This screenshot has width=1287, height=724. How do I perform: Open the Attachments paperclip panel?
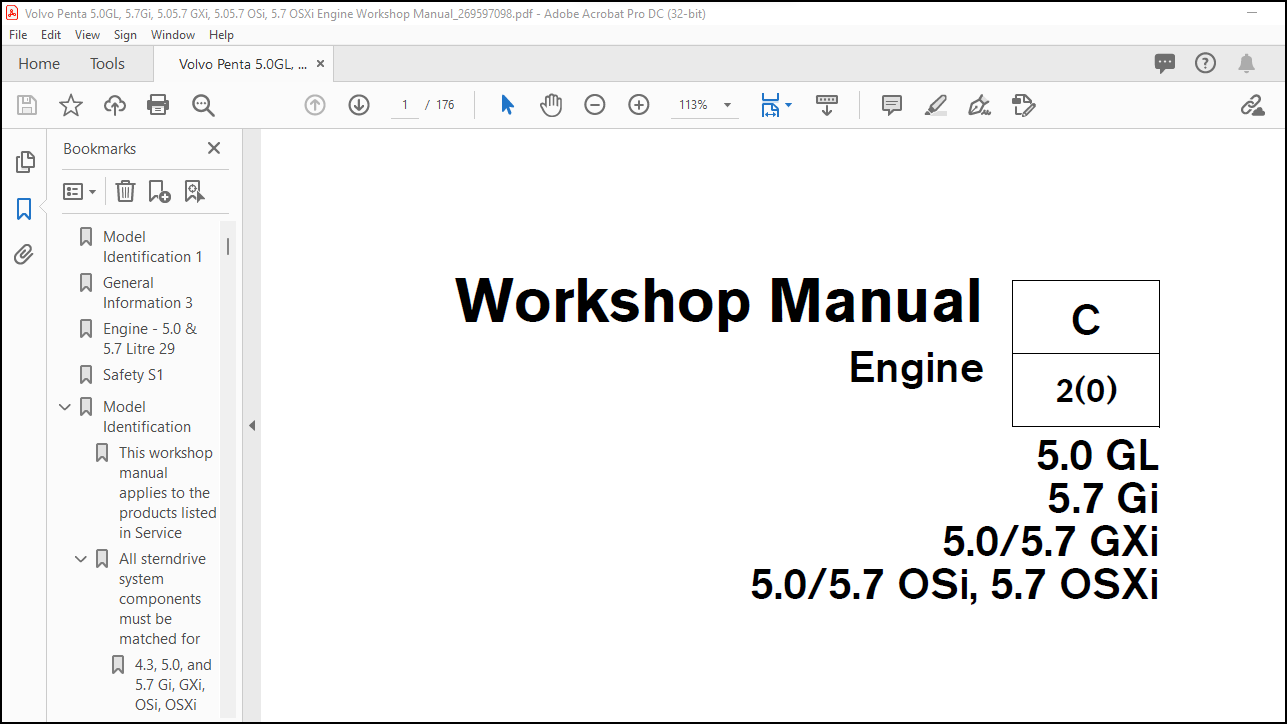click(24, 255)
